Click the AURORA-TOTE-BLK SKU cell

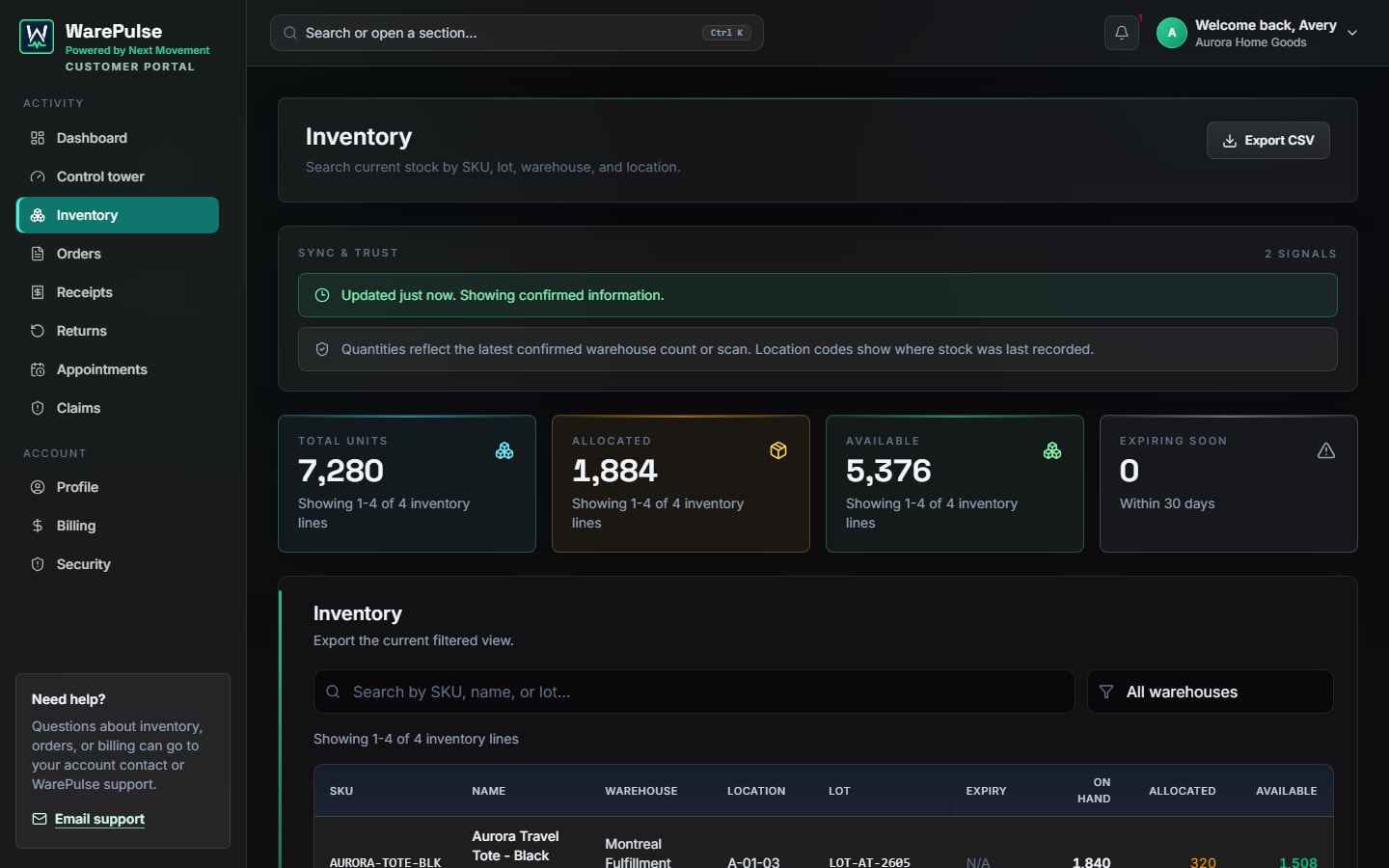pyautogui.click(x=385, y=862)
